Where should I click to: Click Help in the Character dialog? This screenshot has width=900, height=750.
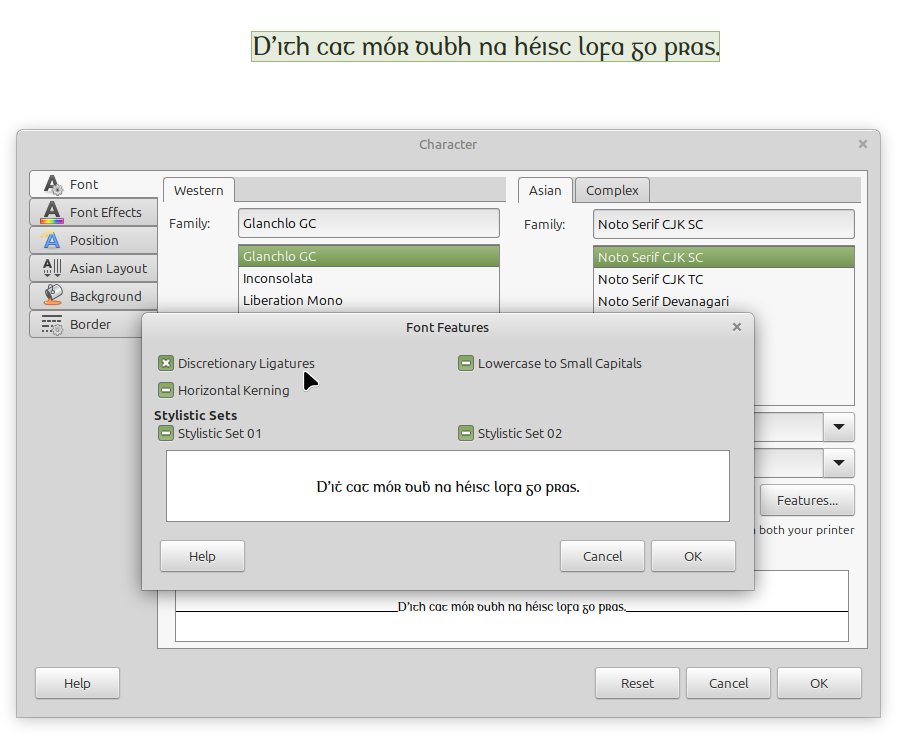pos(77,683)
